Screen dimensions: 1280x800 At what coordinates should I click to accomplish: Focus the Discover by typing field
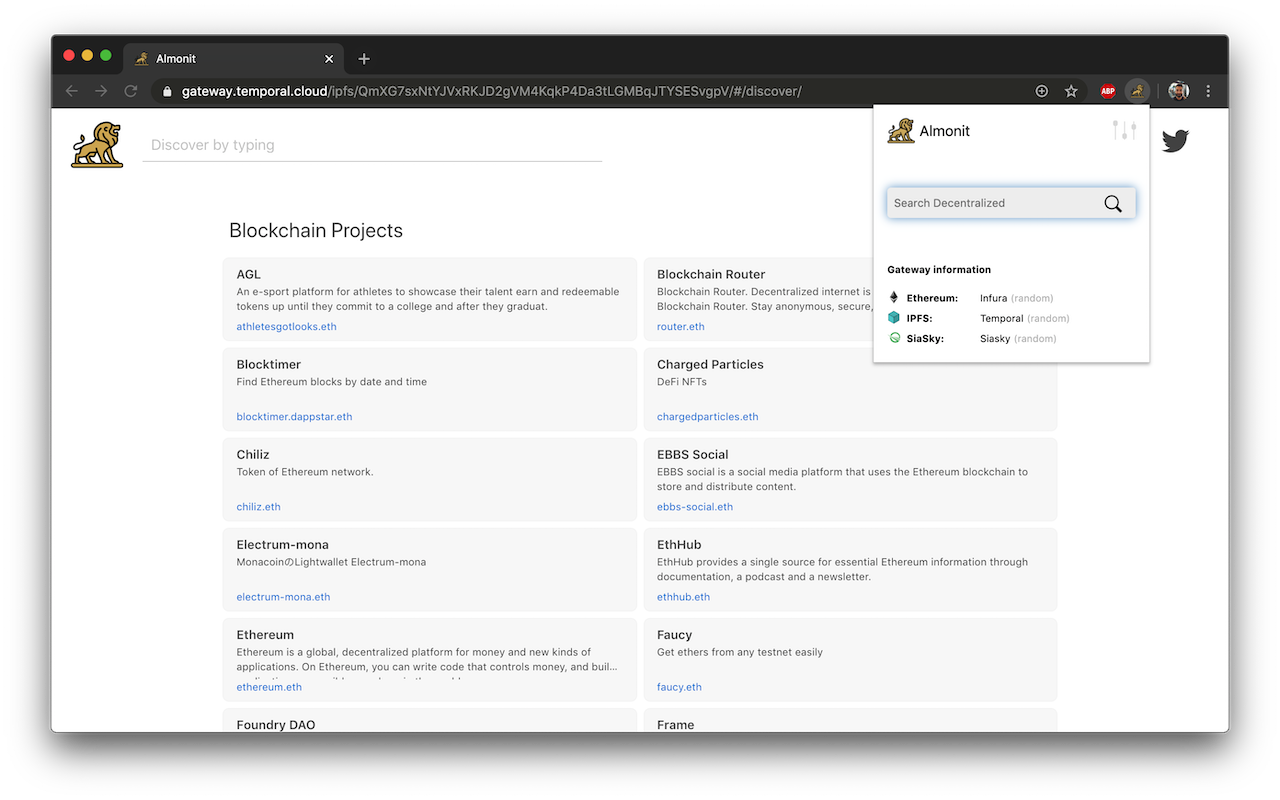click(372, 145)
